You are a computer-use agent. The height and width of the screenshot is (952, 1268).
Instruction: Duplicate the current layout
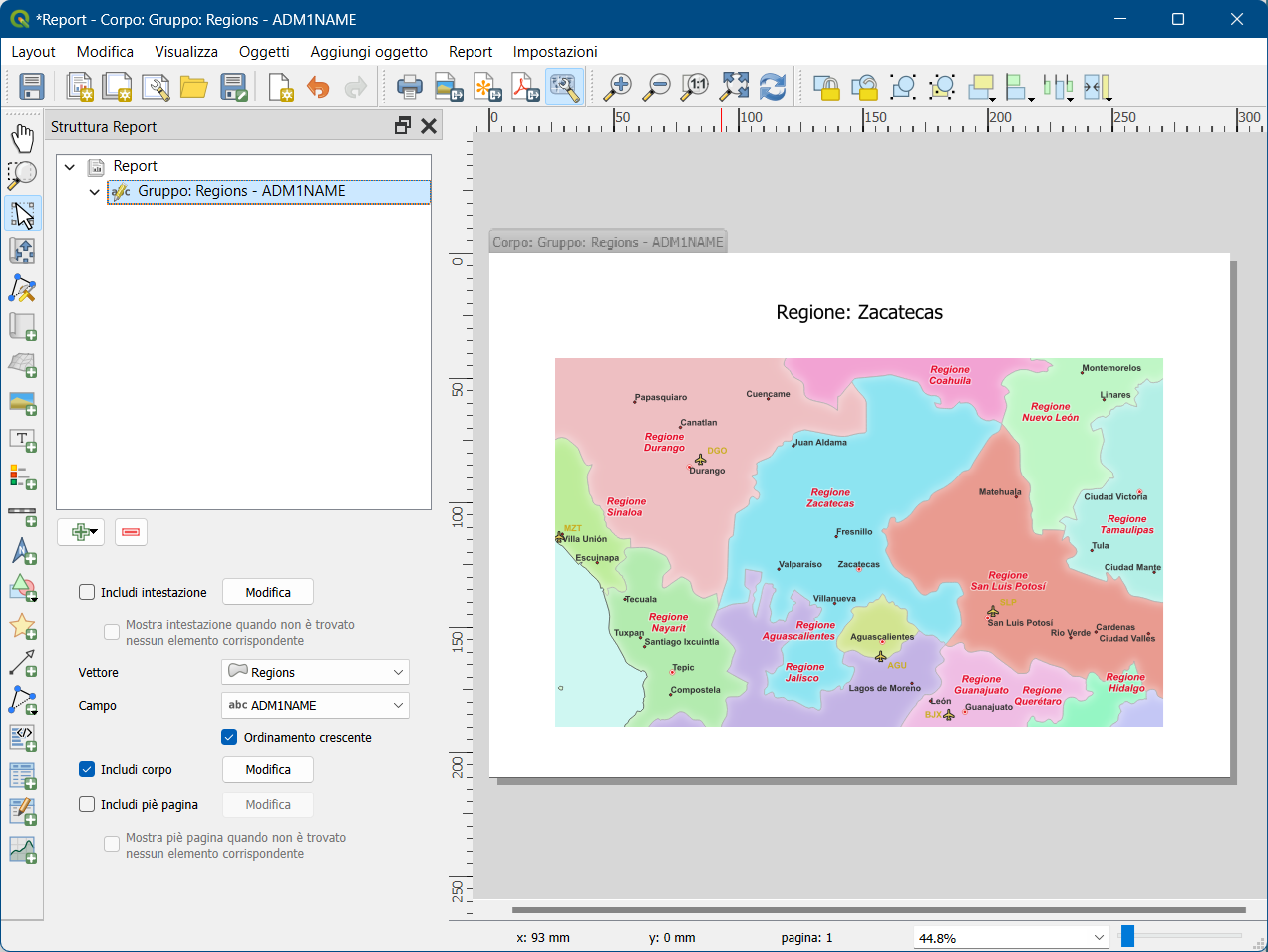(x=117, y=87)
